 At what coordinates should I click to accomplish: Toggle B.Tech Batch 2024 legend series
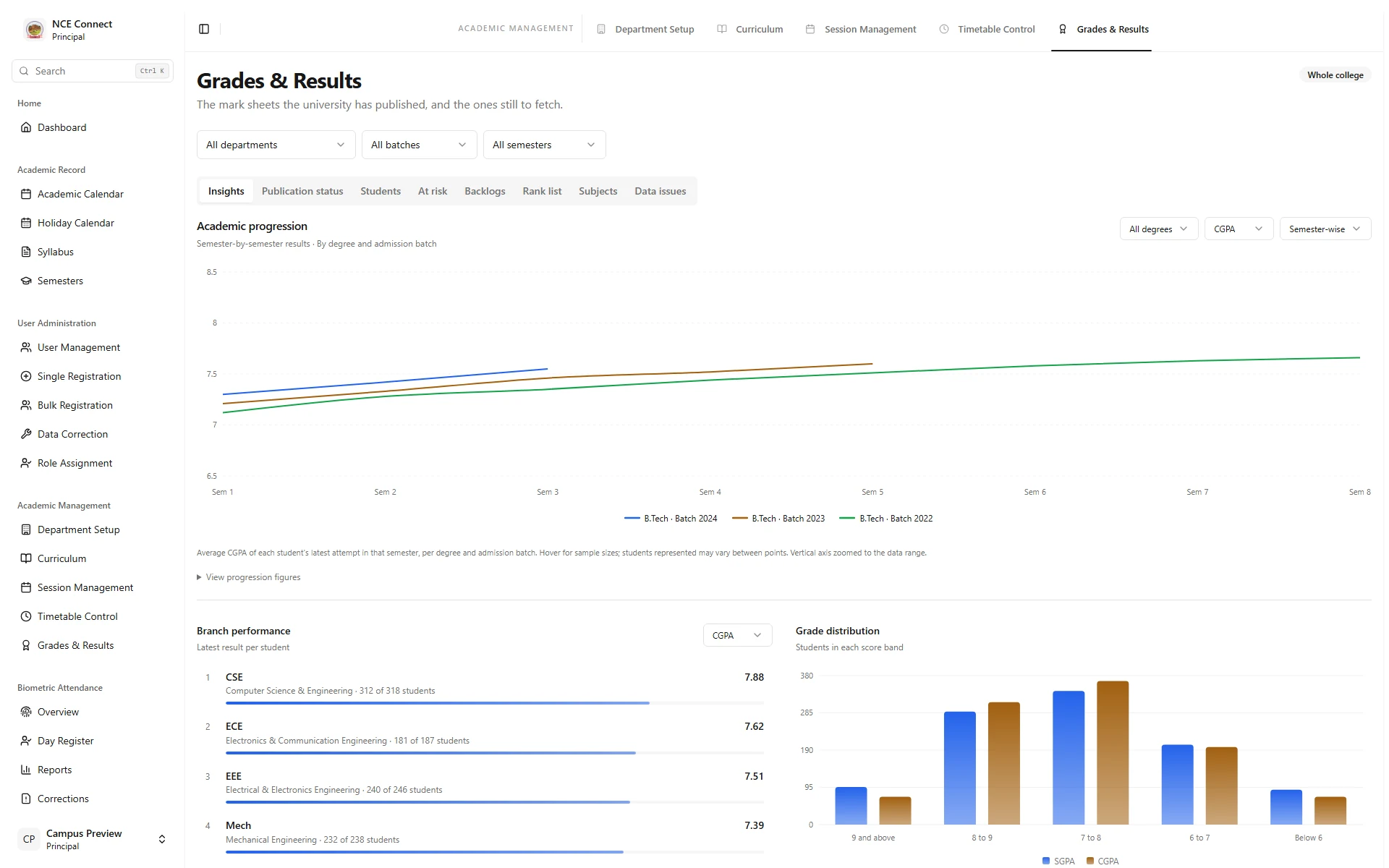click(671, 519)
